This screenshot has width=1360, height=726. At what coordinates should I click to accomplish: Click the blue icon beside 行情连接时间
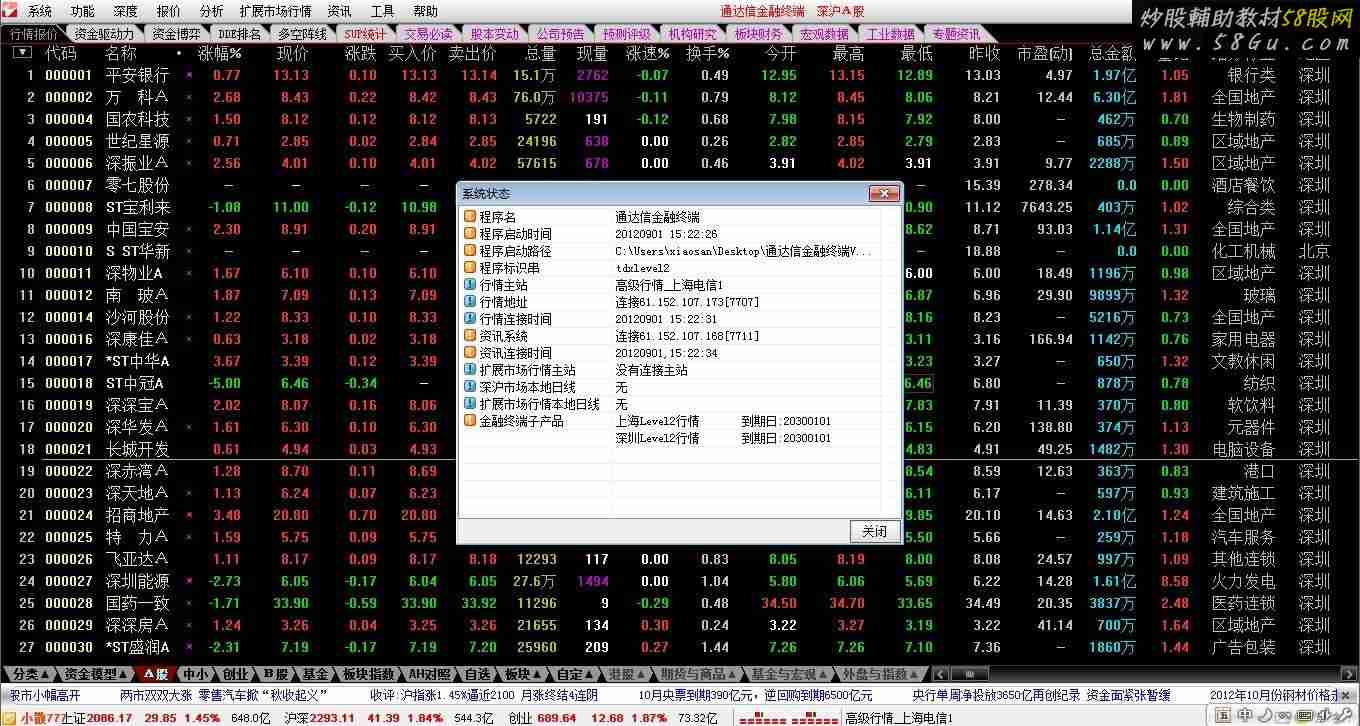tap(470, 319)
